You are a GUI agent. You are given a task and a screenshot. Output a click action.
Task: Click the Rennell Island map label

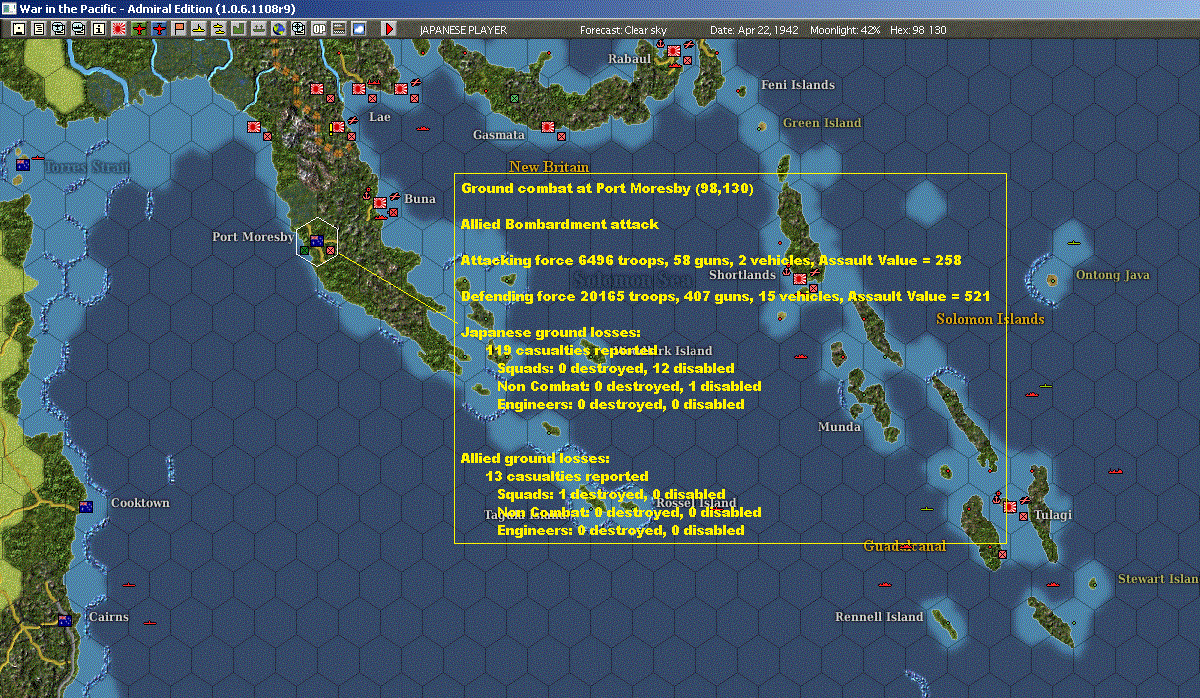point(879,617)
